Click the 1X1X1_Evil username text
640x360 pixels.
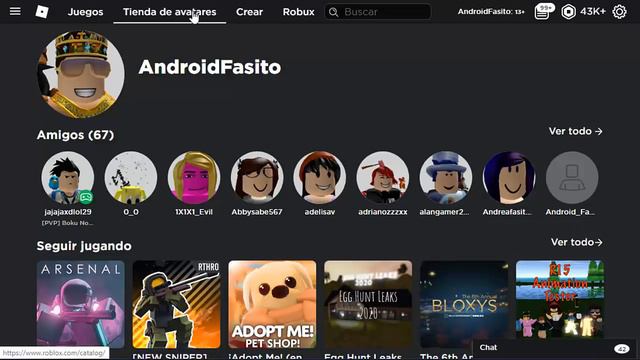[194, 212]
